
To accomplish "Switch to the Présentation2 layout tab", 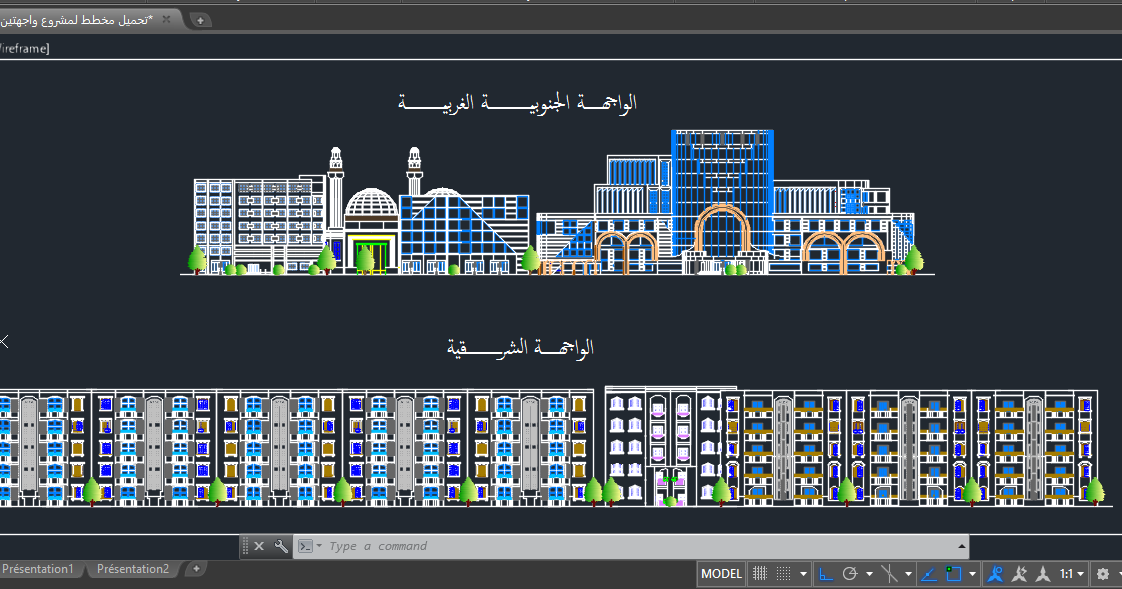I will [x=133, y=569].
